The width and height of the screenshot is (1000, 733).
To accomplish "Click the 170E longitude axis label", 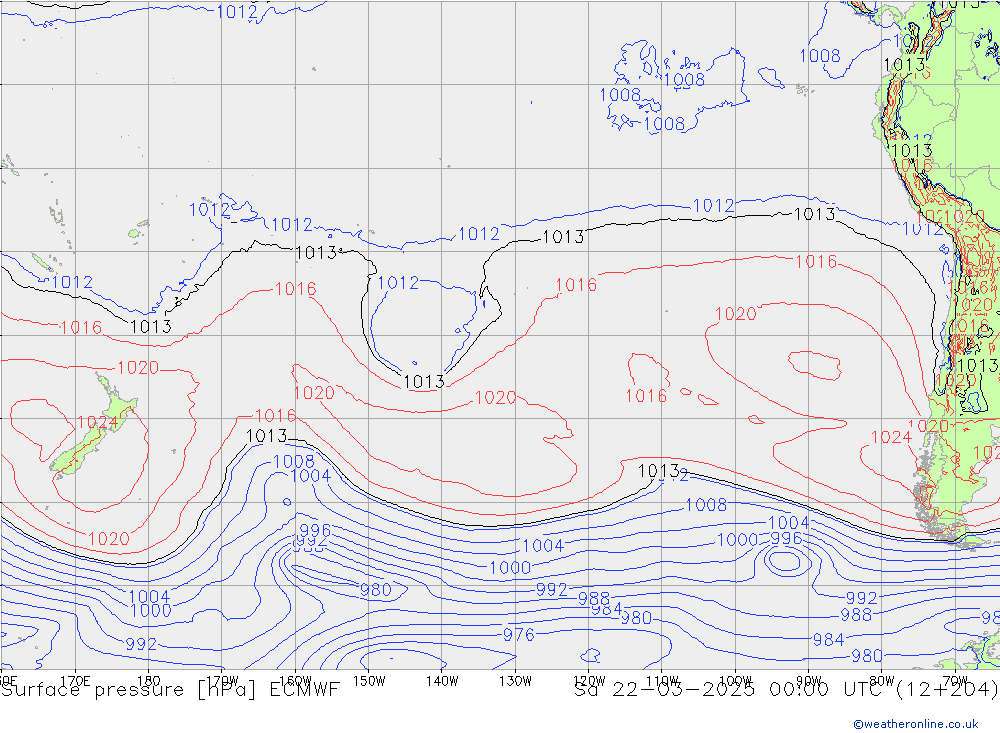I will click(x=75, y=681).
